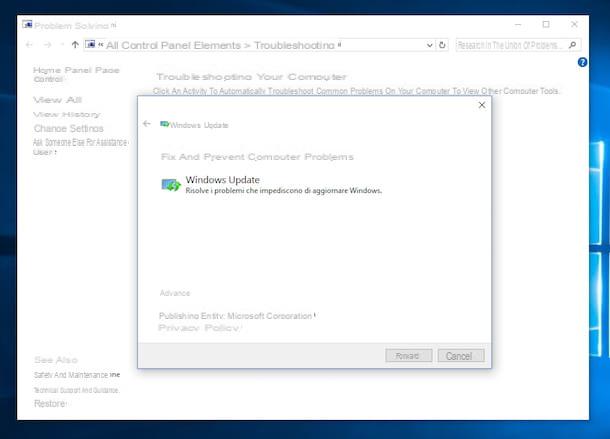Click the Cancel button in the dialog

click(x=461, y=356)
